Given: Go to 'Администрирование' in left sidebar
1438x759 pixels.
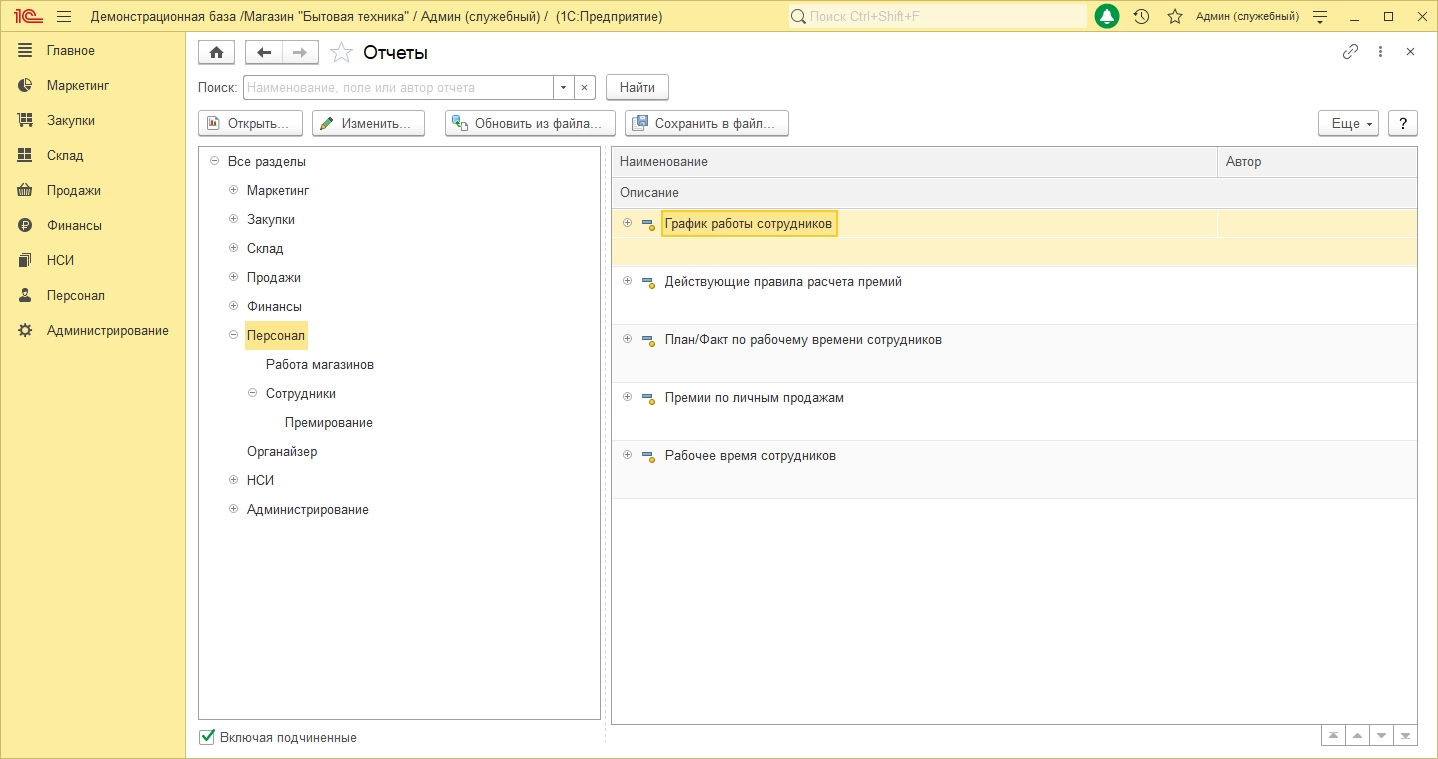Looking at the screenshot, I should pyautogui.click(x=107, y=330).
